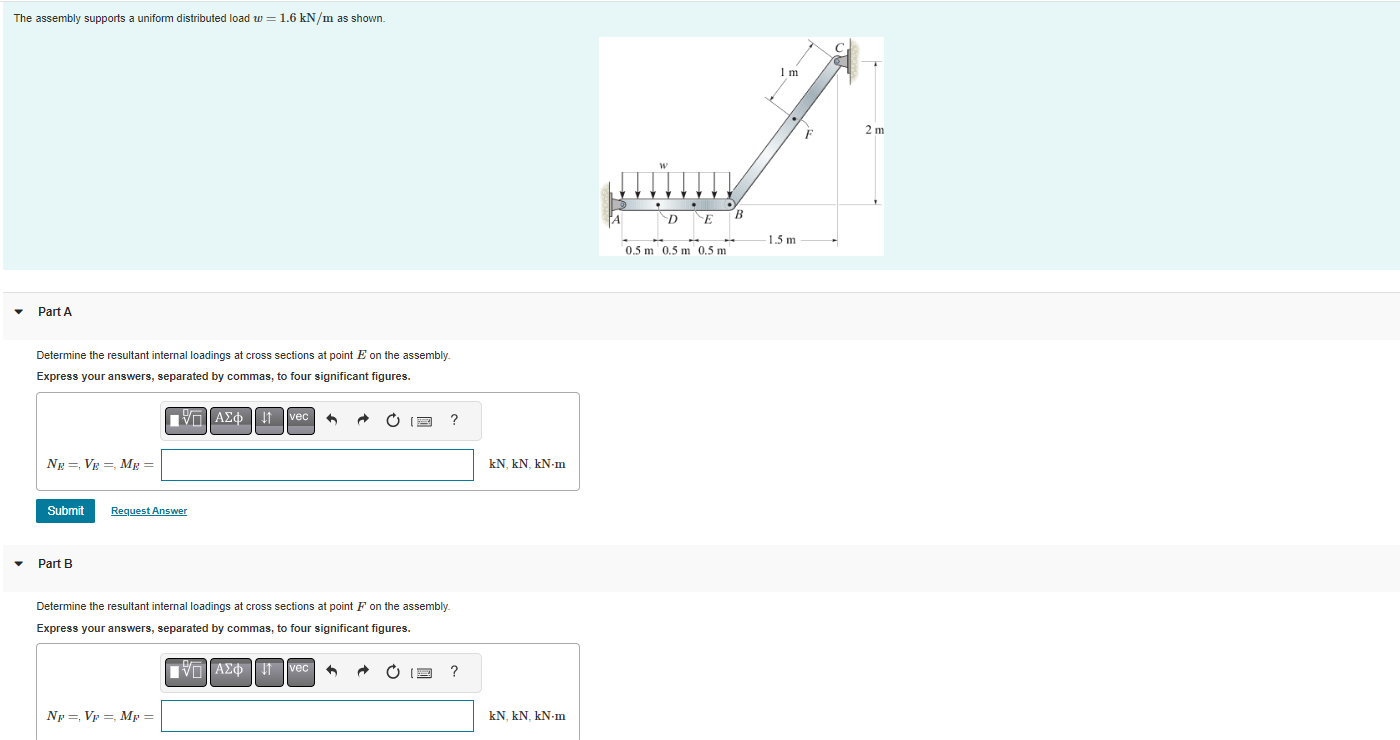Undo input using Part B toolbar

[x=331, y=672]
